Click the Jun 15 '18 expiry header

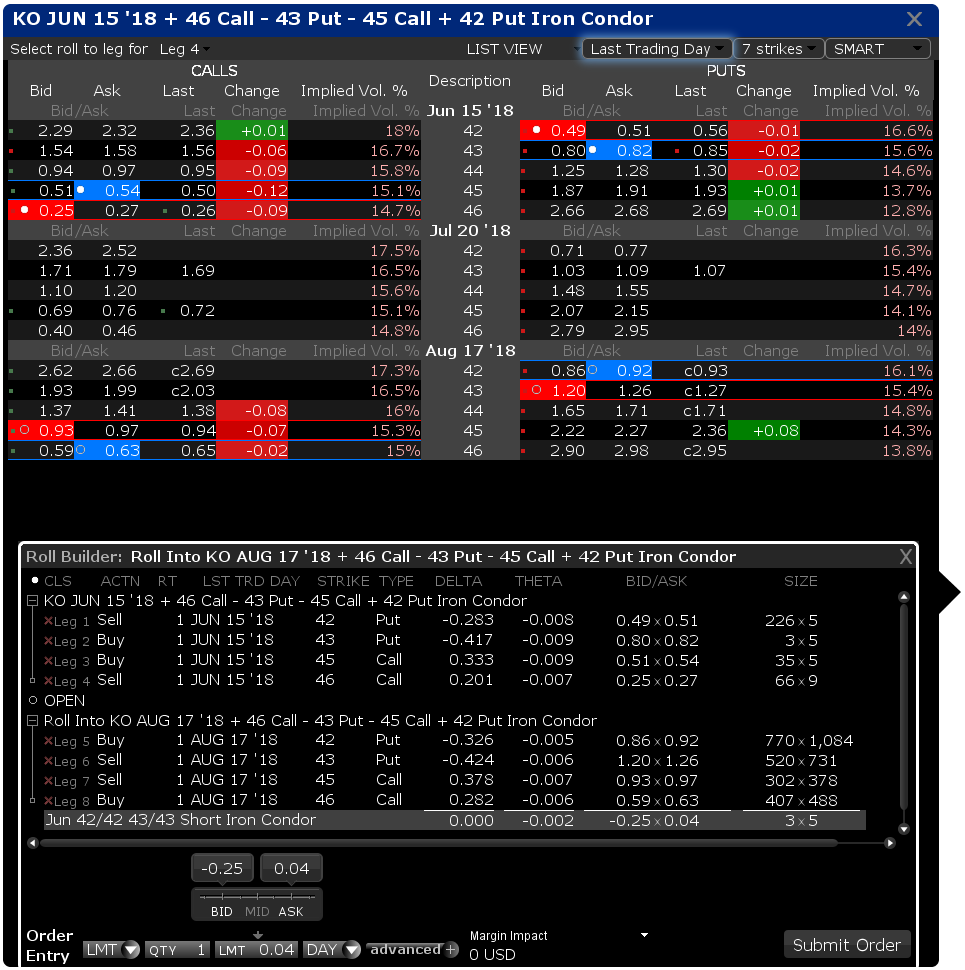[x=470, y=111]
